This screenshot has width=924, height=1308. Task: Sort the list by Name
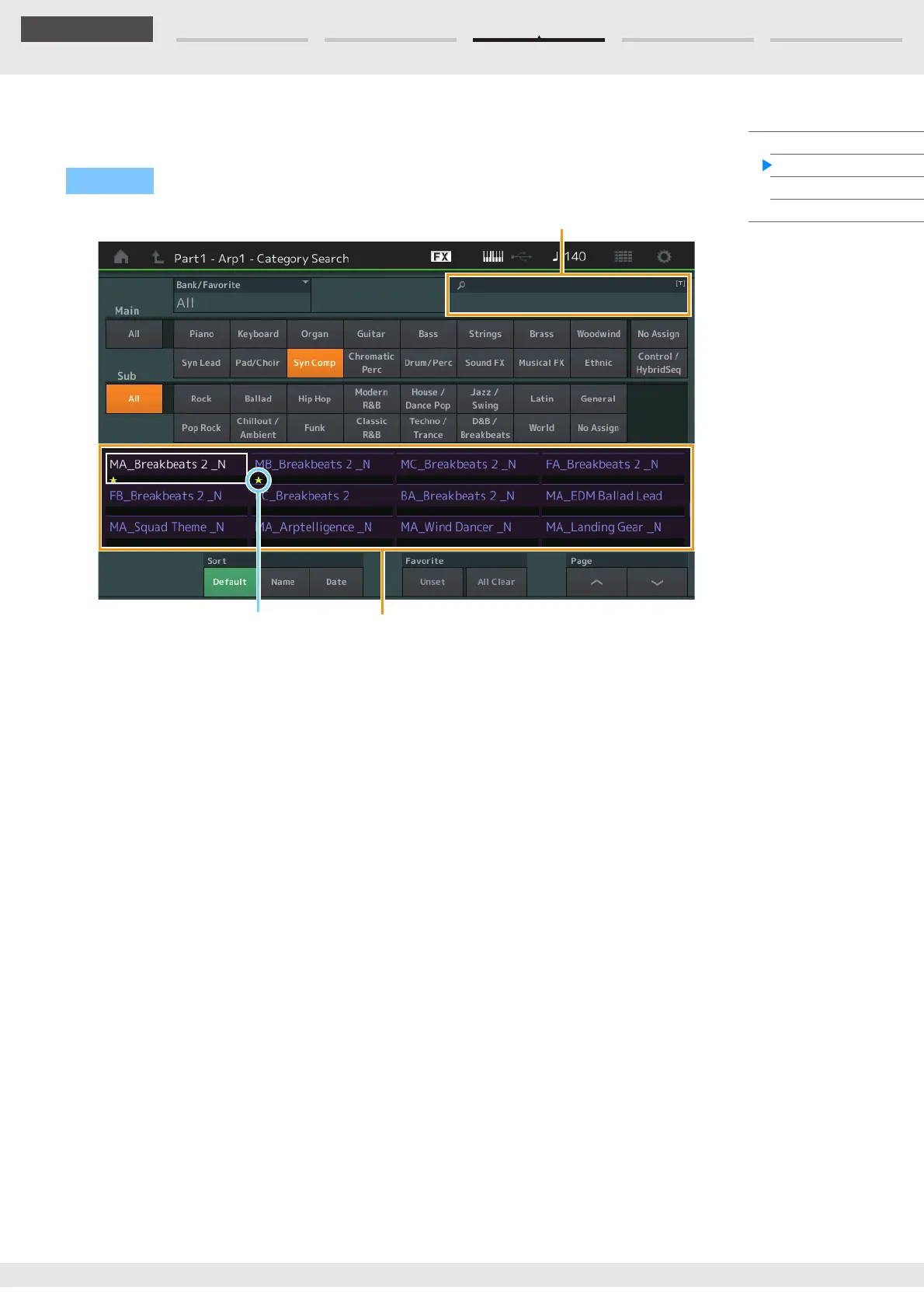283,582
